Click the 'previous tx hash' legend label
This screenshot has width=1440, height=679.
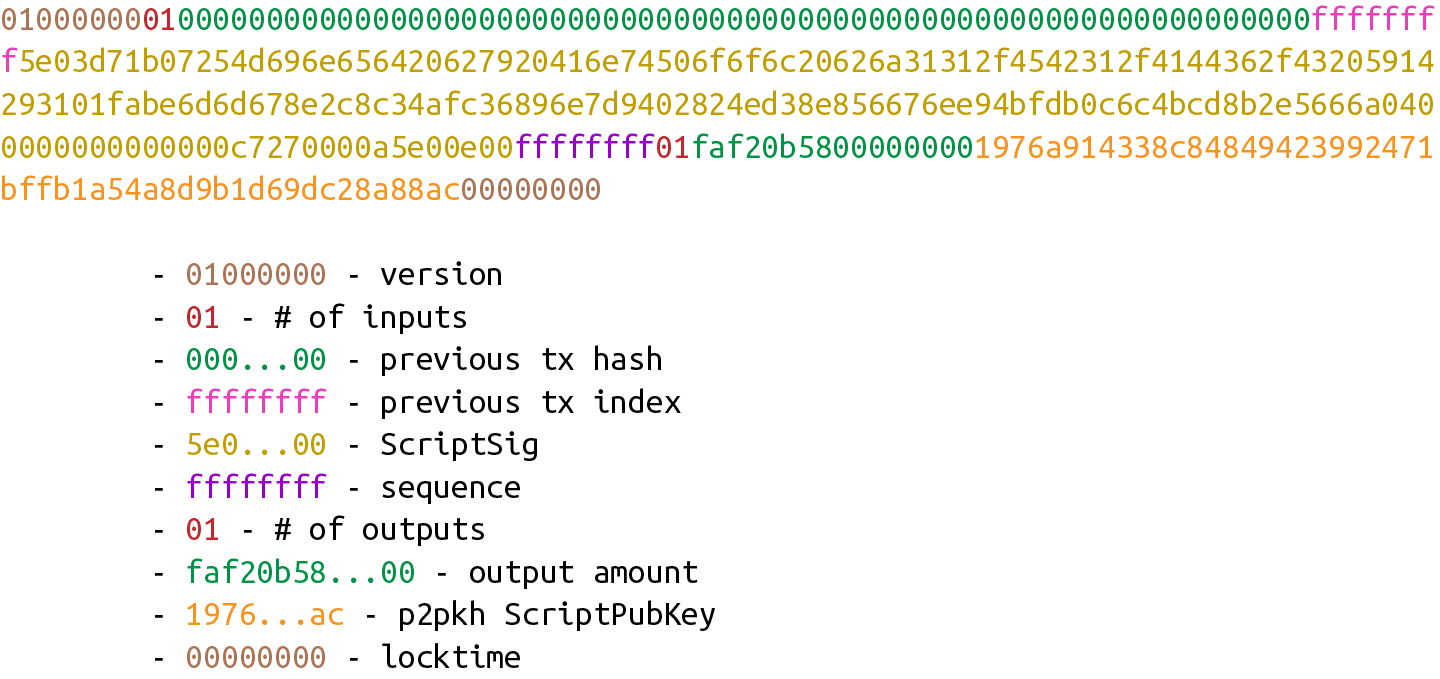521,360
